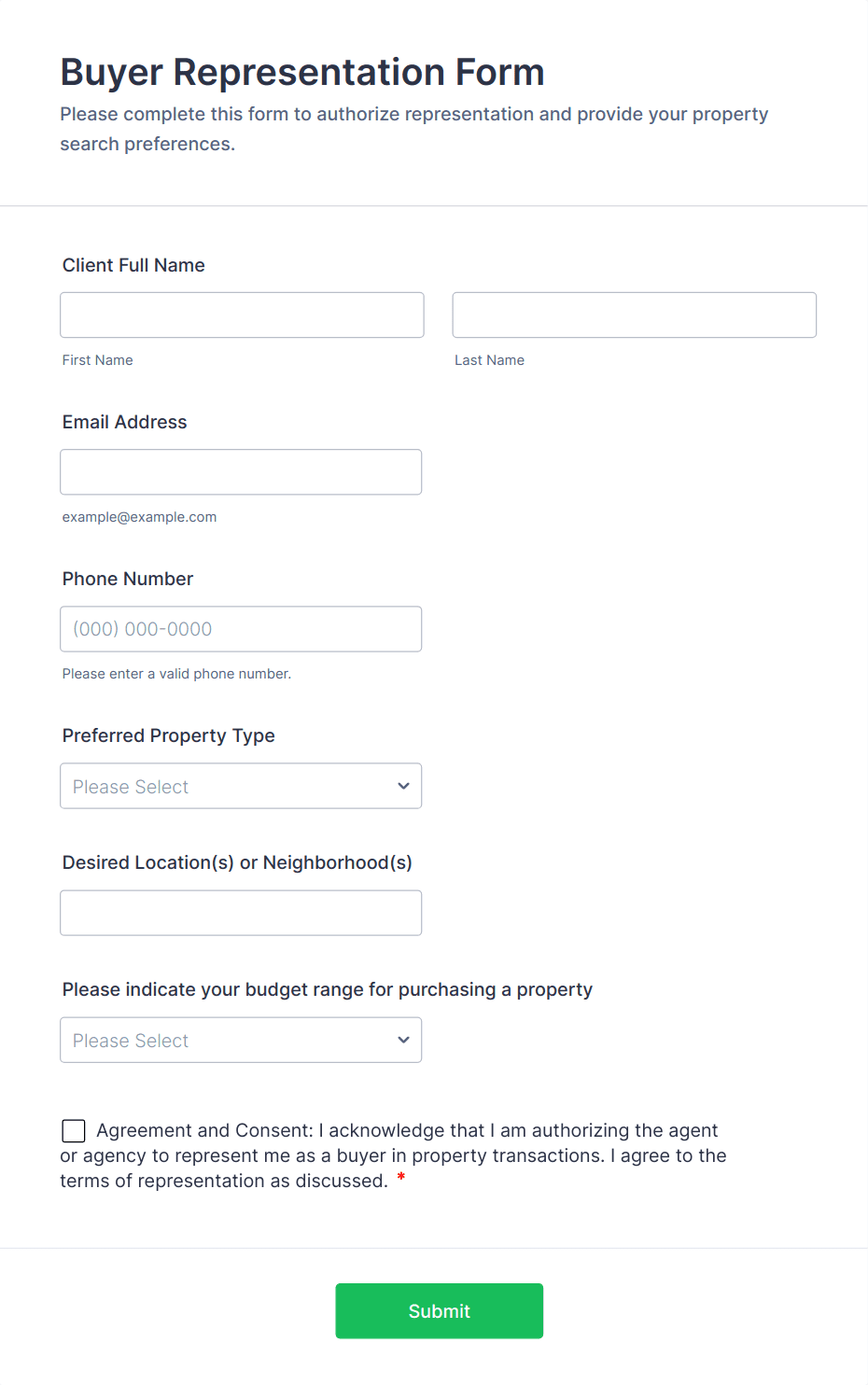Click the "First Name" sublabel text
The height and width of the screenshot is (1385, 868).
click(x=98, y=360)
